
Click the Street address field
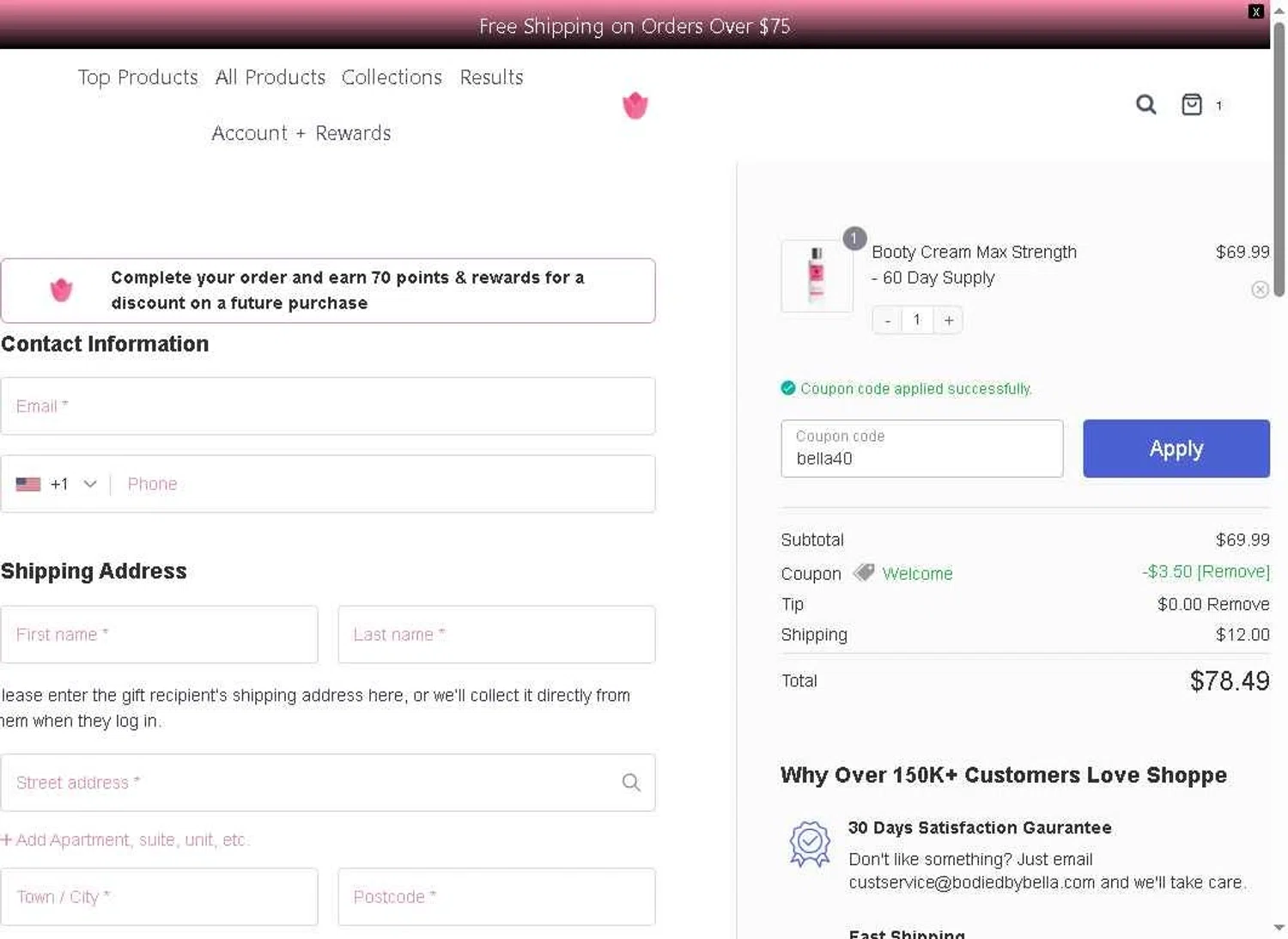coord(328,783)
